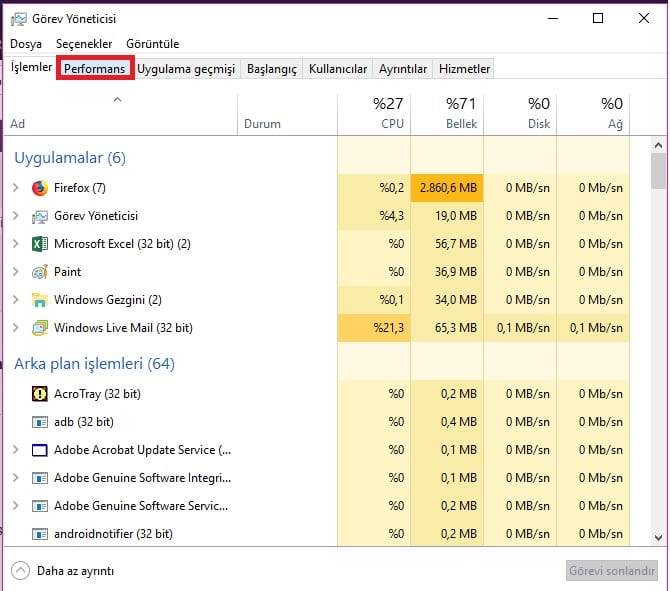Open the Kullanıcılar tab
This screenshot has height=591, width=670.
point(338,69)
